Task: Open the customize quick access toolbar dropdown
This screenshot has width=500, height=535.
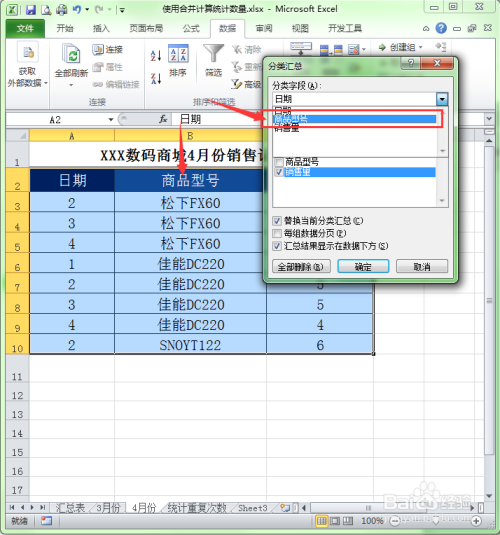Action: [x=122, y=10]
